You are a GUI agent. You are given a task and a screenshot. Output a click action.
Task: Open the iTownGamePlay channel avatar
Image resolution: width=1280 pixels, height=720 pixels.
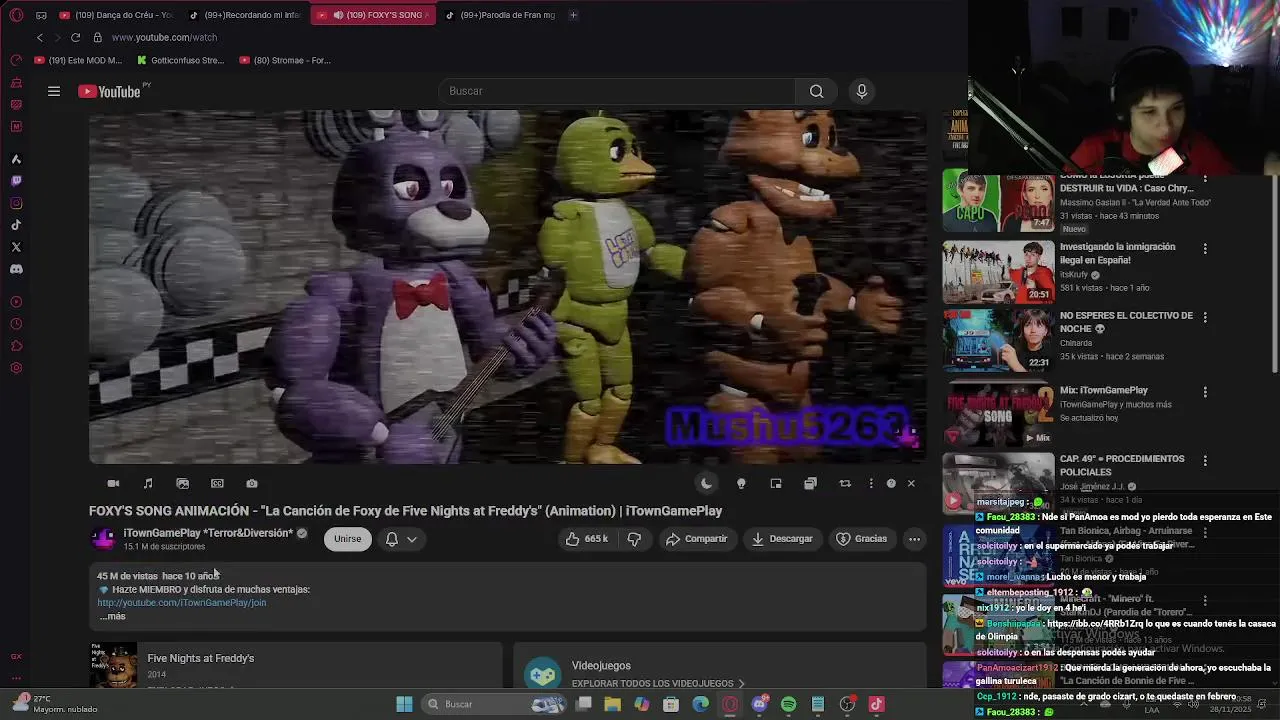[x=102, y=539]
